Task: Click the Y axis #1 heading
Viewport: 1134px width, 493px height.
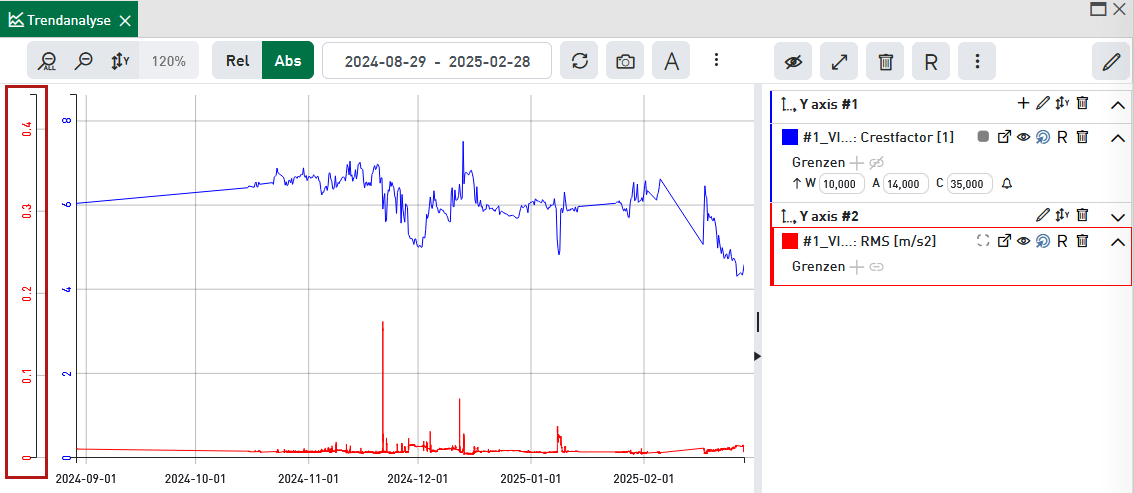Action: click(x=828, y=104)
